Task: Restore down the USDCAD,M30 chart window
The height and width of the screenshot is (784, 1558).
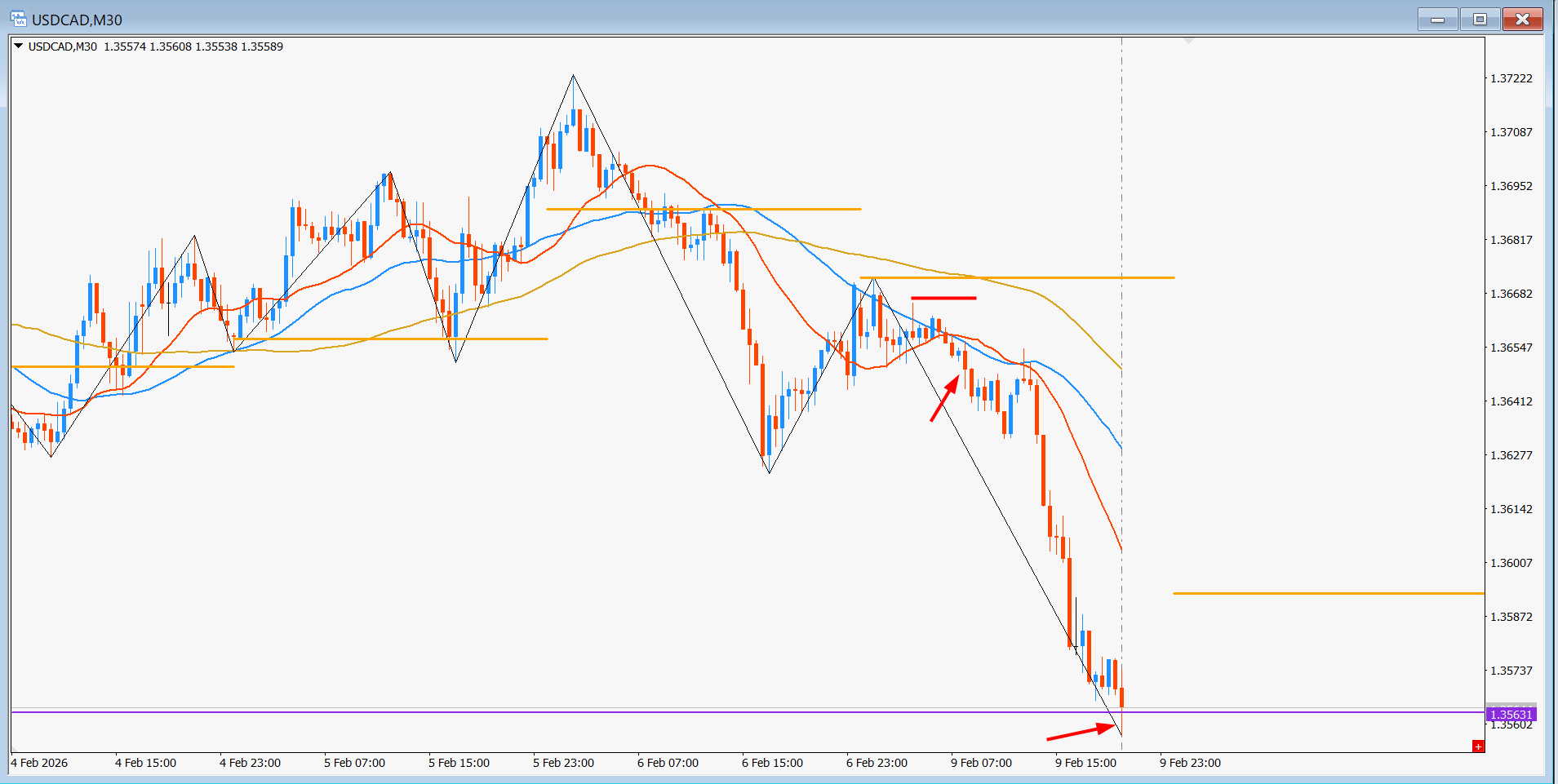Action: pos(1480,19)
